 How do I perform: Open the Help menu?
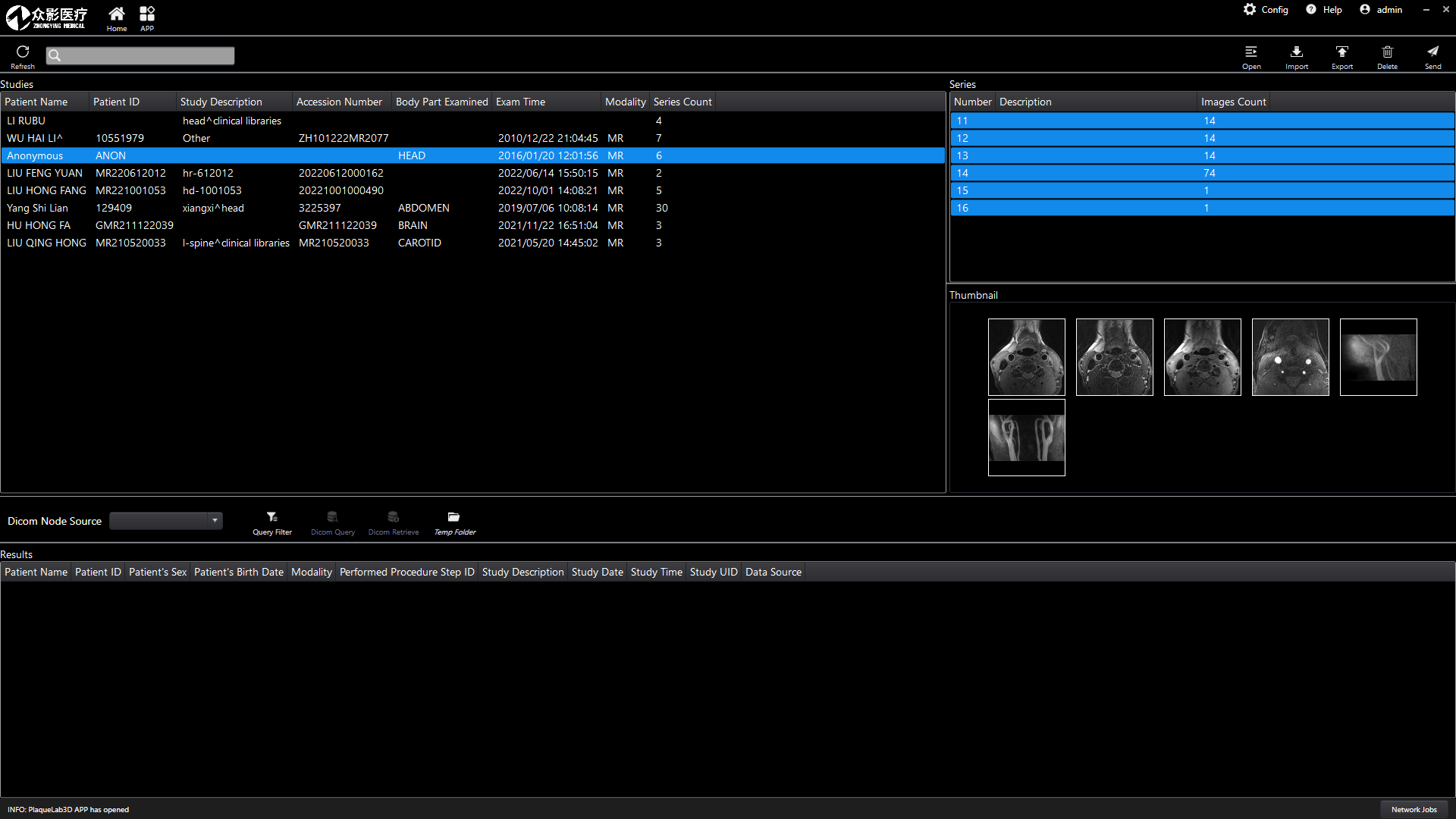pos(1324,10)
